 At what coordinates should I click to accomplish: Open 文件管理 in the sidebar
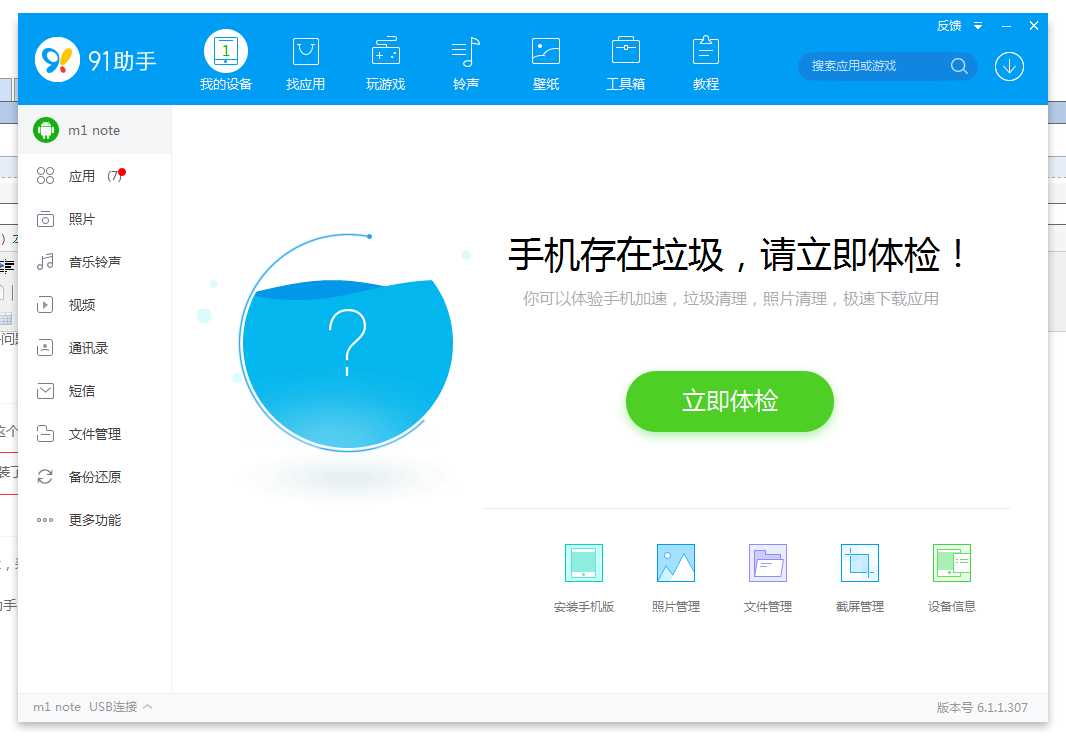tap(94, 434)
